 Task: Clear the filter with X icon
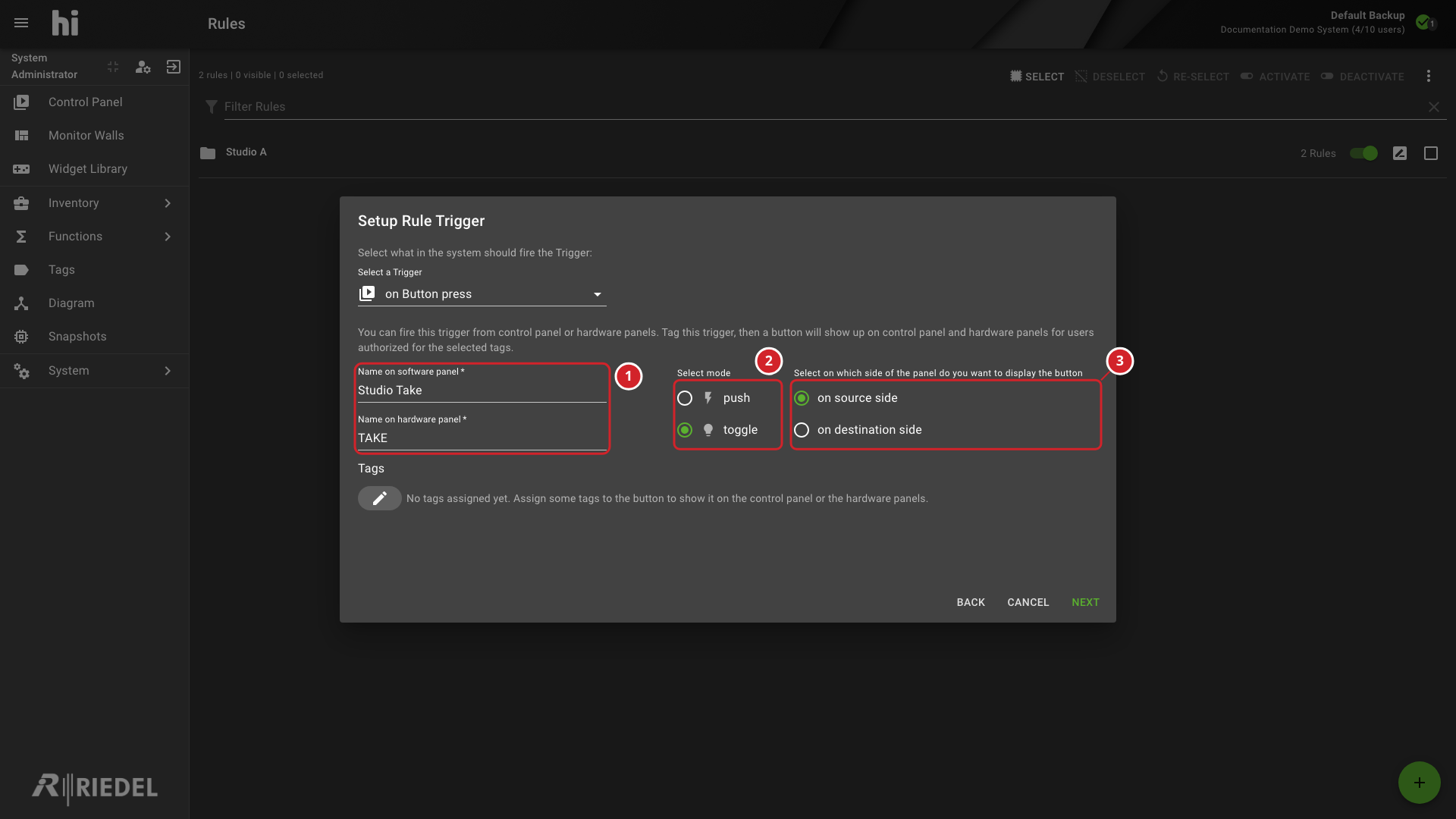(1434, 107)
